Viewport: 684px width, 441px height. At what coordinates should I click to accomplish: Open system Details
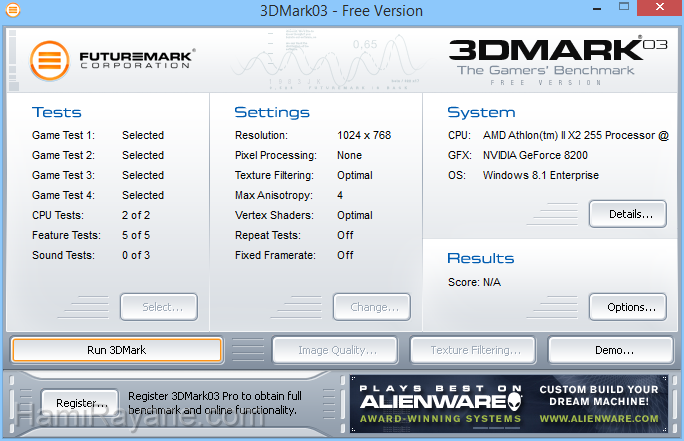click(628, 214)
